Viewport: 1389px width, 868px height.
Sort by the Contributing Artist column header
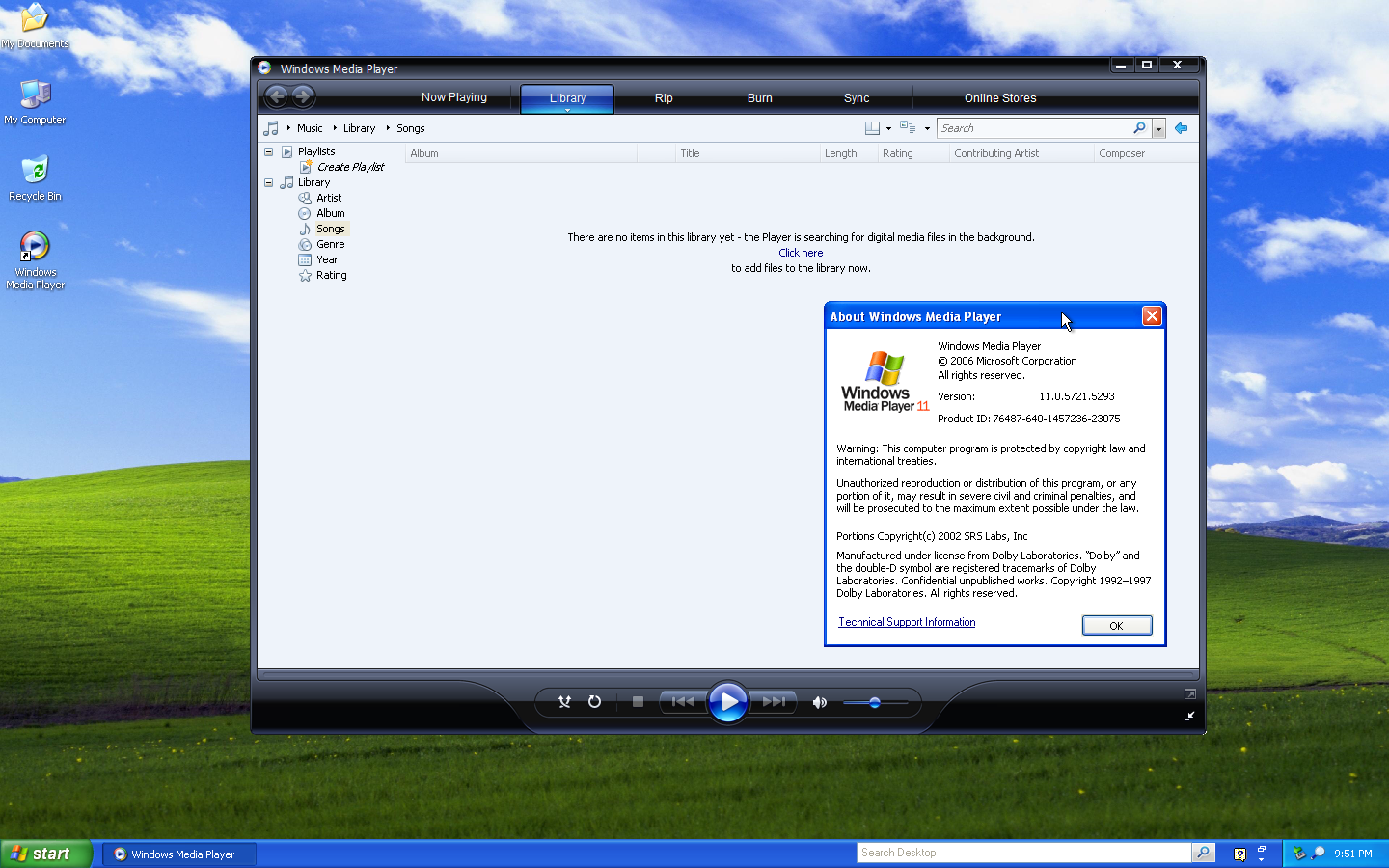1022,153
